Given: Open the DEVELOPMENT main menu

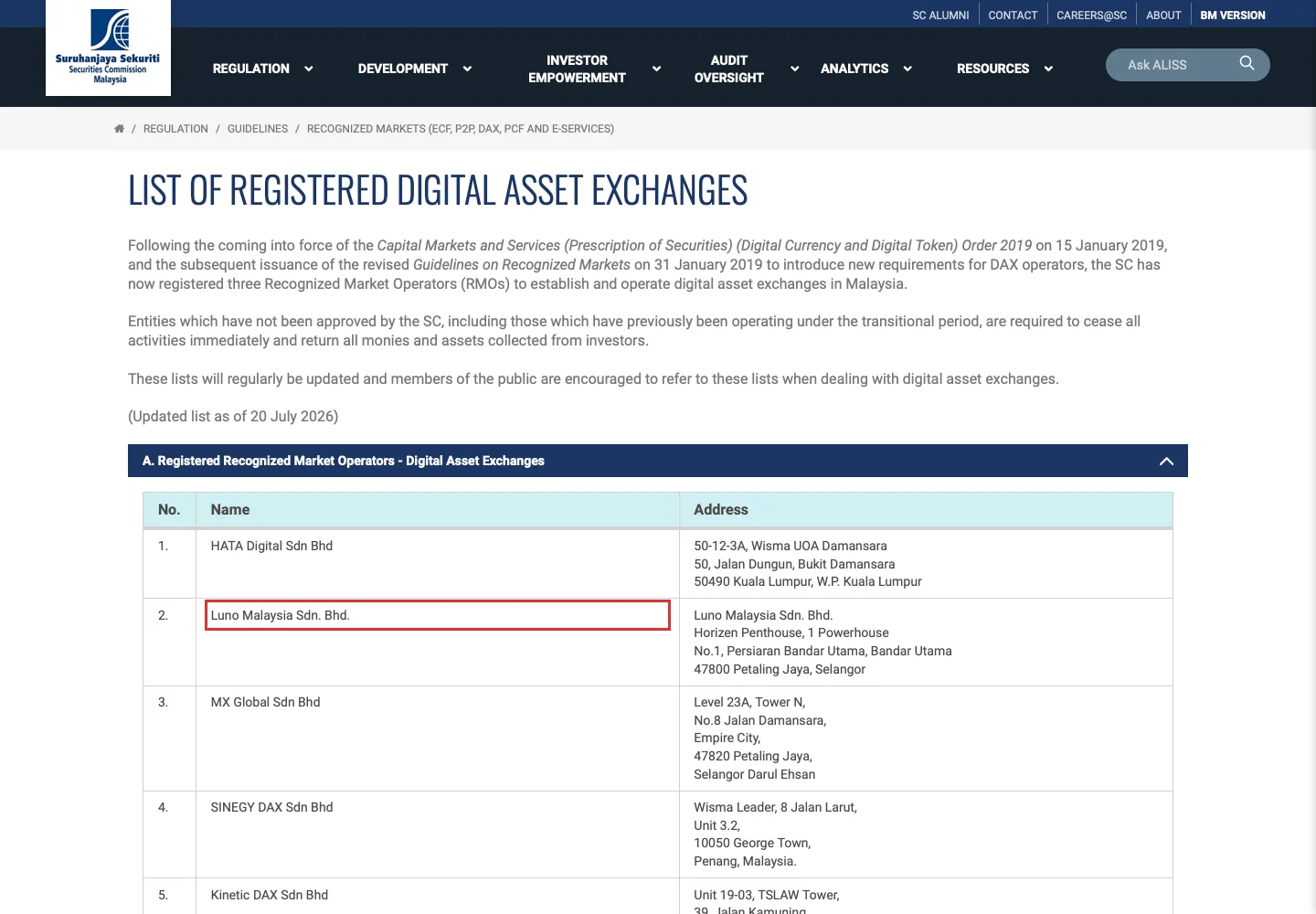Looking at the screenshot, I should click(403, 69).
